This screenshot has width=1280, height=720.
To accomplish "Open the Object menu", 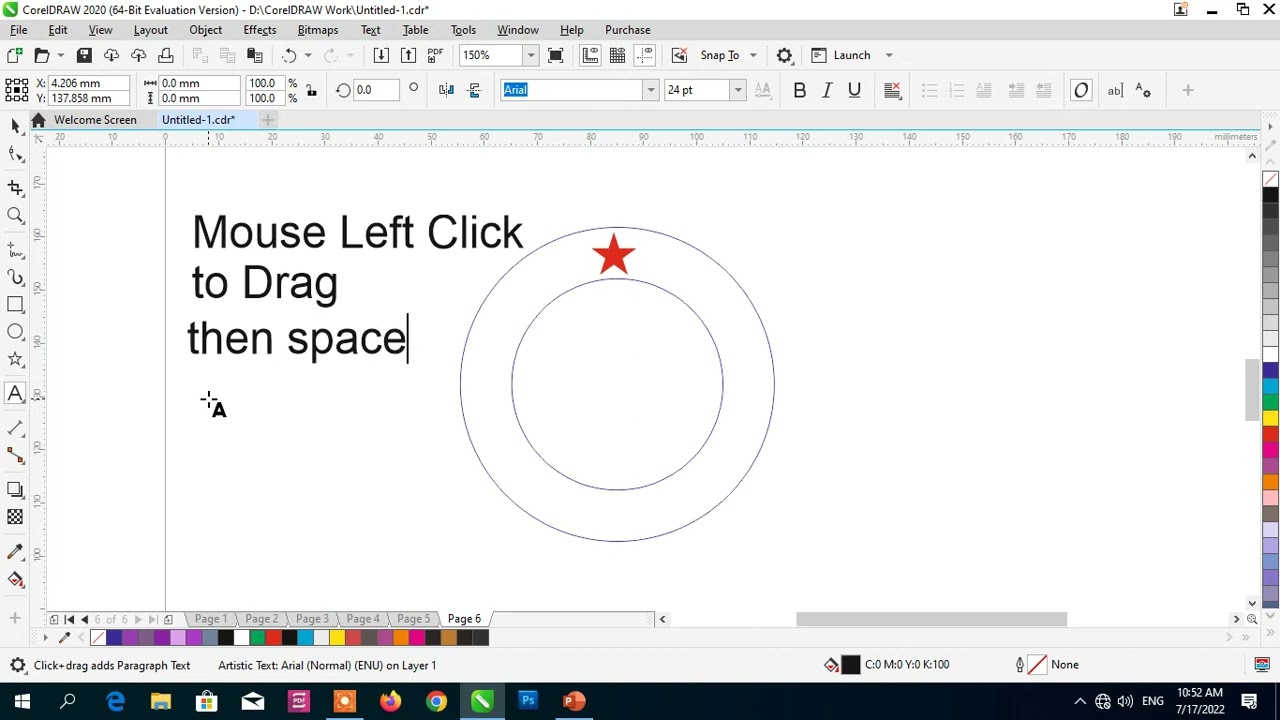I will [x=206, y=30].
